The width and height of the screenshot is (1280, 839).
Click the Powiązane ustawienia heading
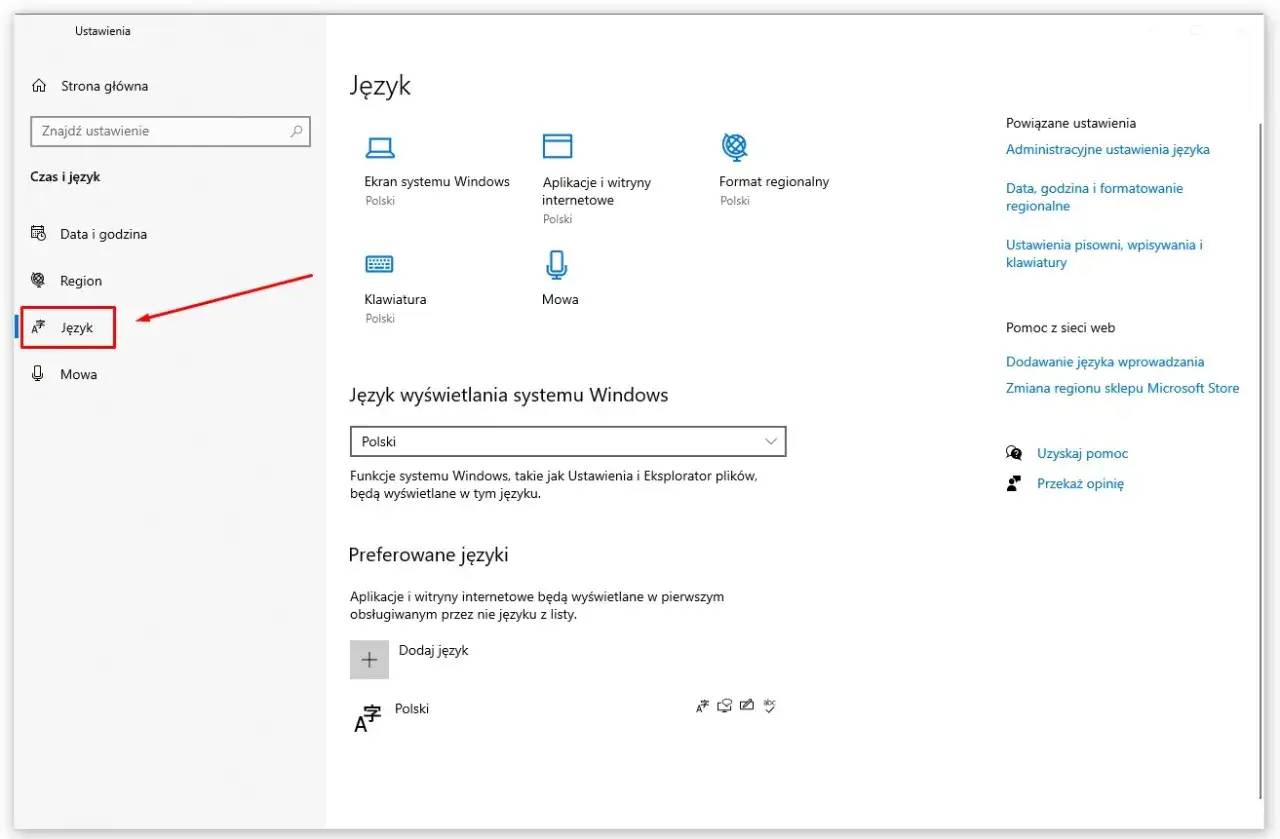1071,123
